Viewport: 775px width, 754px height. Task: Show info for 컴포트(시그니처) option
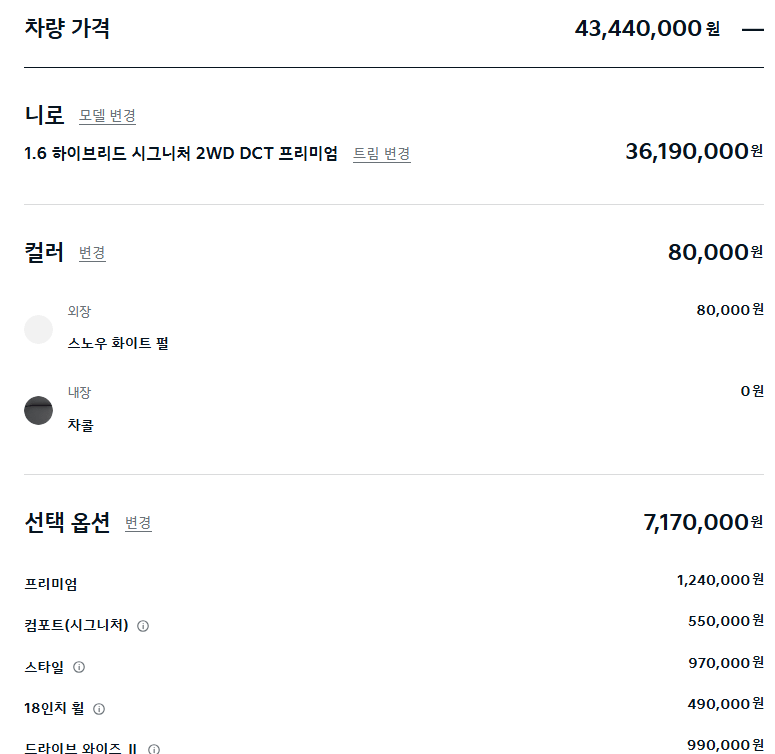coord(143,626)
